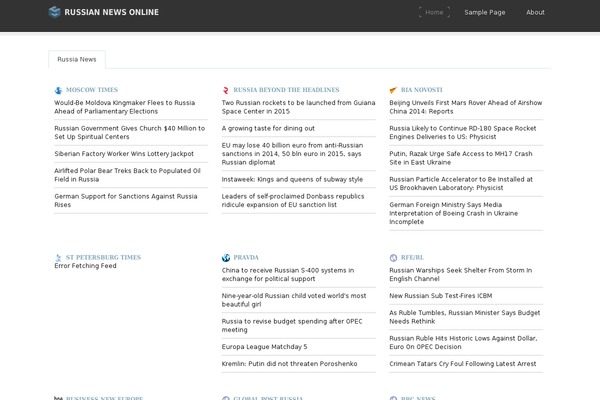600x400 pixels.
Task: Open 'Russian Ruble Hits Historic Lows' article
Action: [x=463, y=342]
